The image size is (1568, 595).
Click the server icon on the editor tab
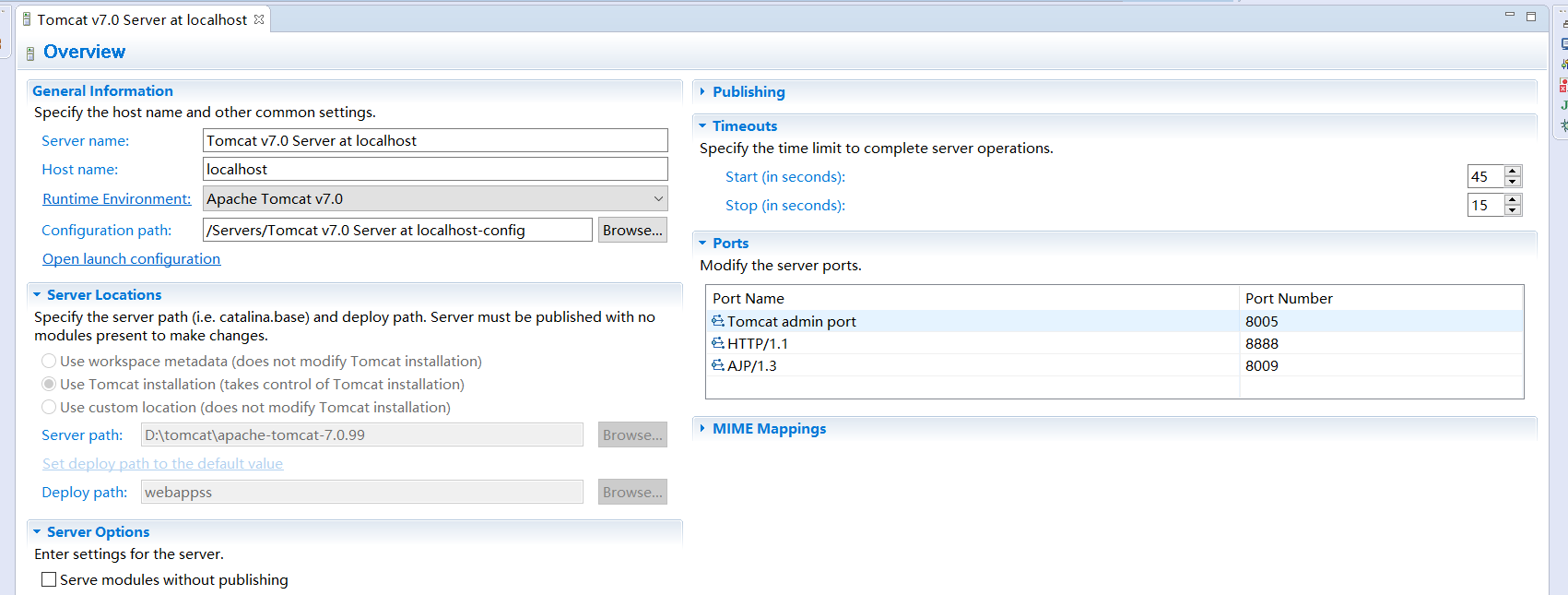click(x=27, y=19)
